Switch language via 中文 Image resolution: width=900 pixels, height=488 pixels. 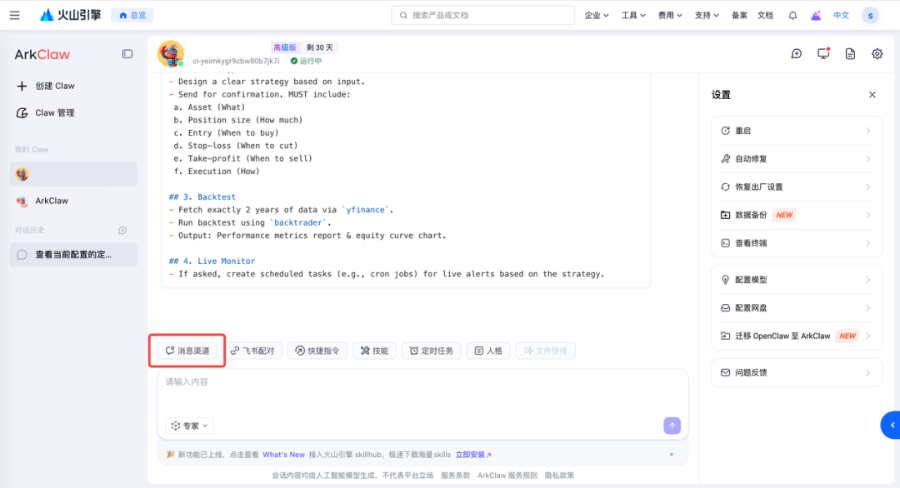pos(841,16)
